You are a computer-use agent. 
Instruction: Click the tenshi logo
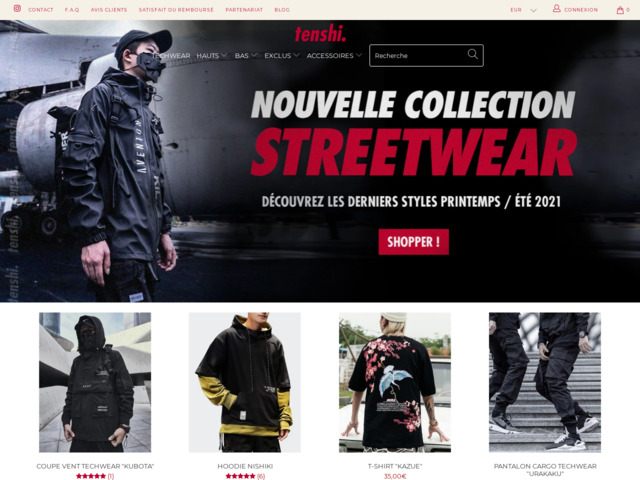pyautogui.click(x=320, y=34)
